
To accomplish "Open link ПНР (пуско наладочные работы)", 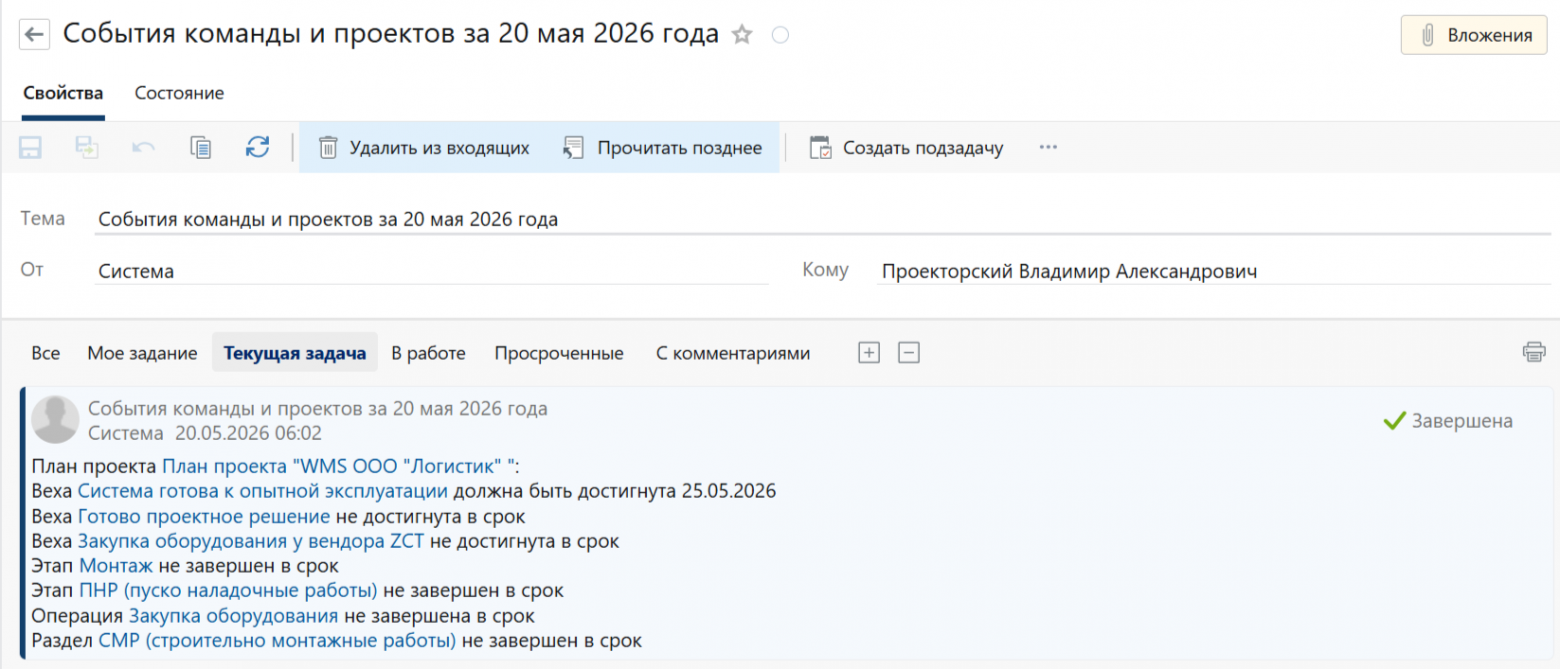I will point(229,591).
